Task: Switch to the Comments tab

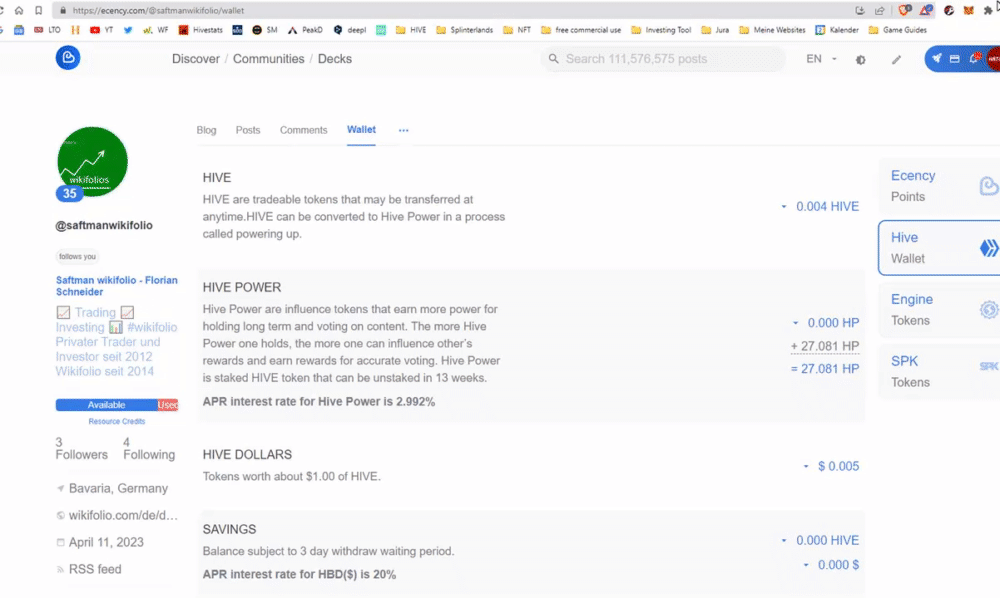Action: tap(304, 130)
